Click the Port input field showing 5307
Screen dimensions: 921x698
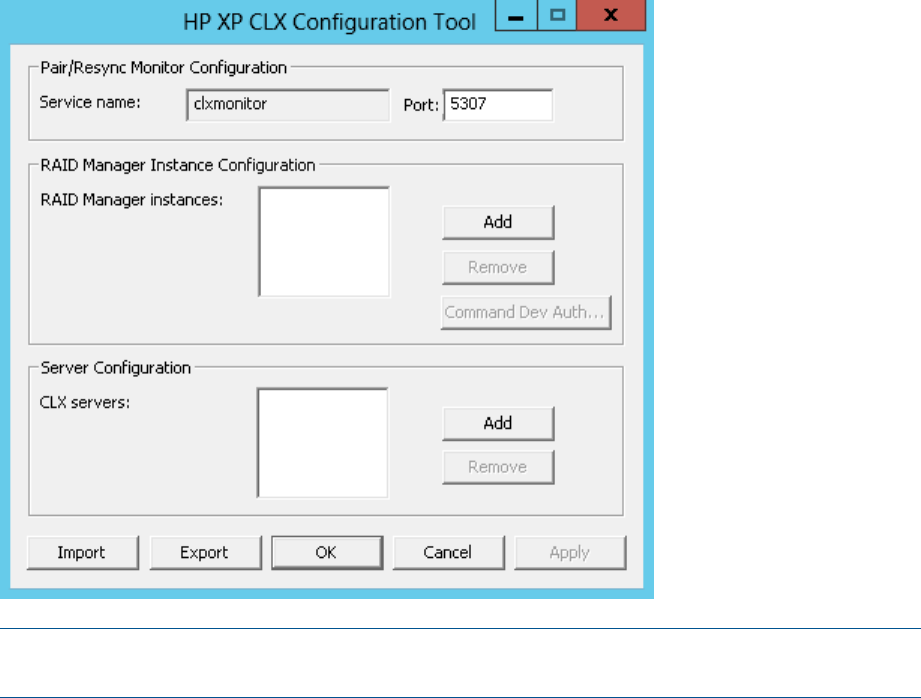click(498, 105)
